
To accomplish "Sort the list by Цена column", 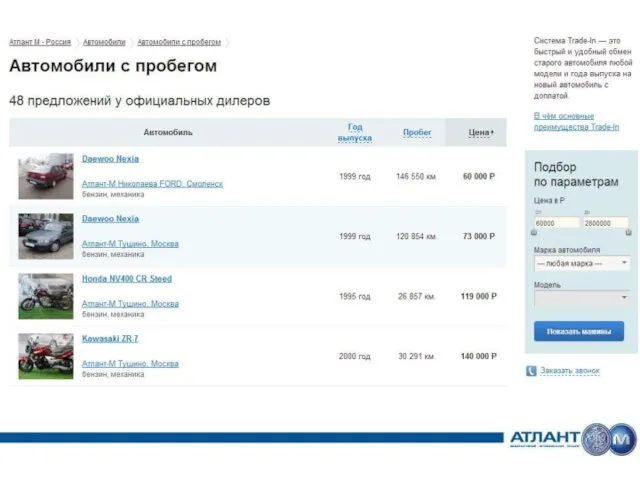I will [x=481, y=132].
